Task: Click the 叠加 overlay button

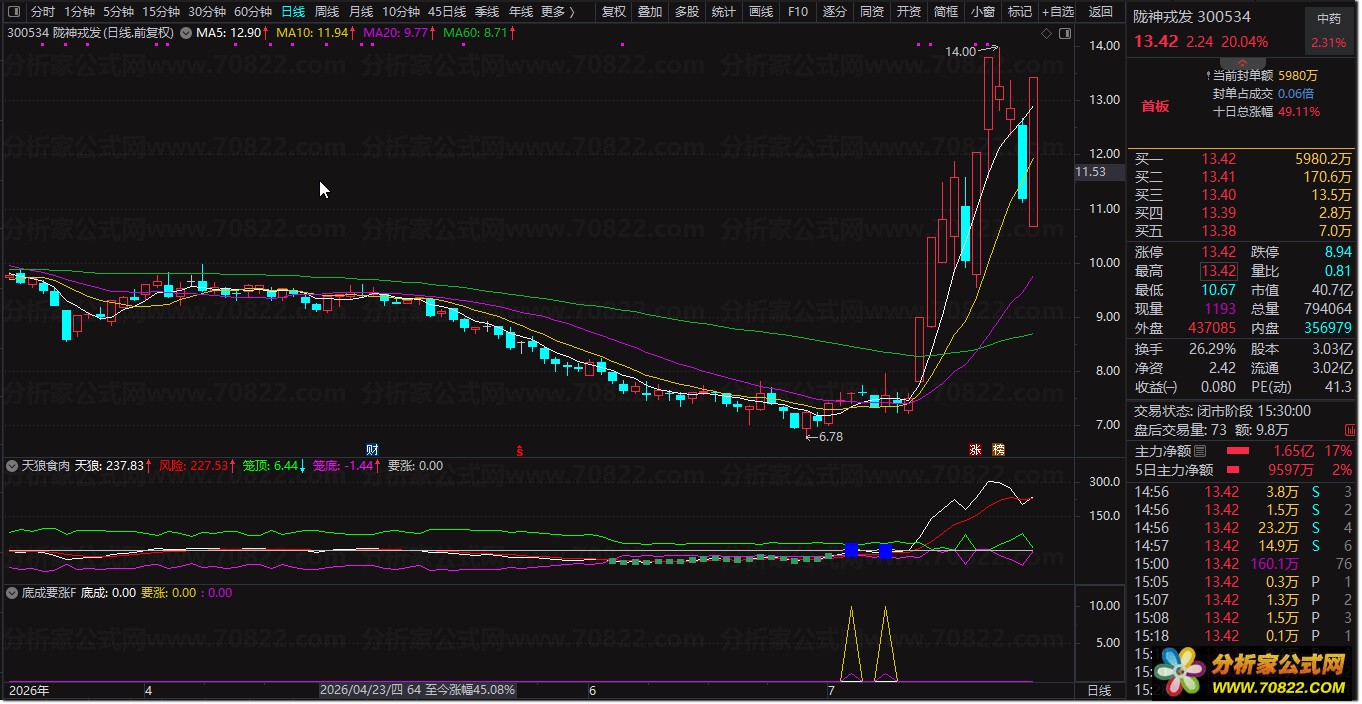Action: [650, 12]
